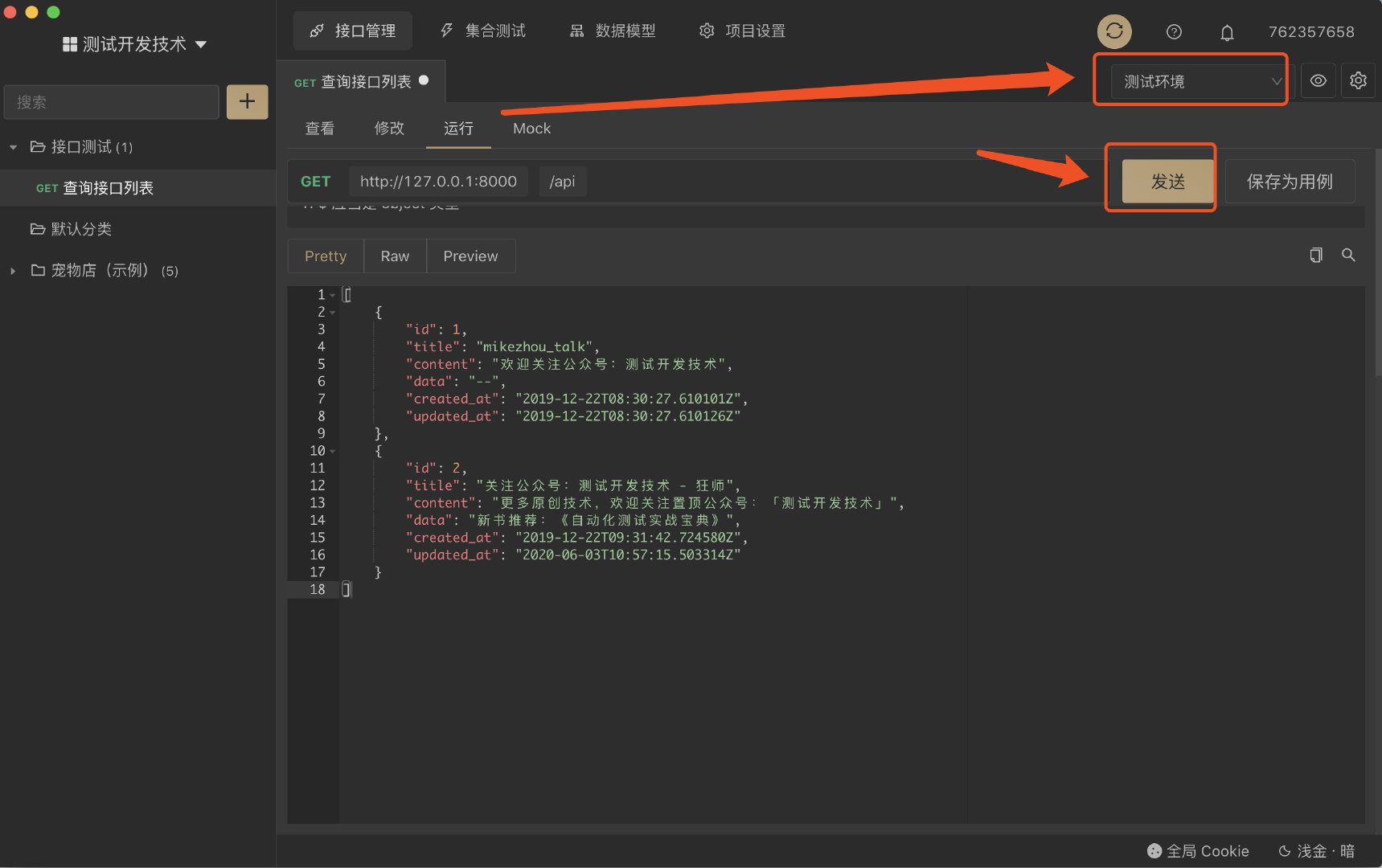Viewport: 1382px width, 868px height.
Task: Click the 浅金 · 暗 theme label
Action: tap(1326, 850)
